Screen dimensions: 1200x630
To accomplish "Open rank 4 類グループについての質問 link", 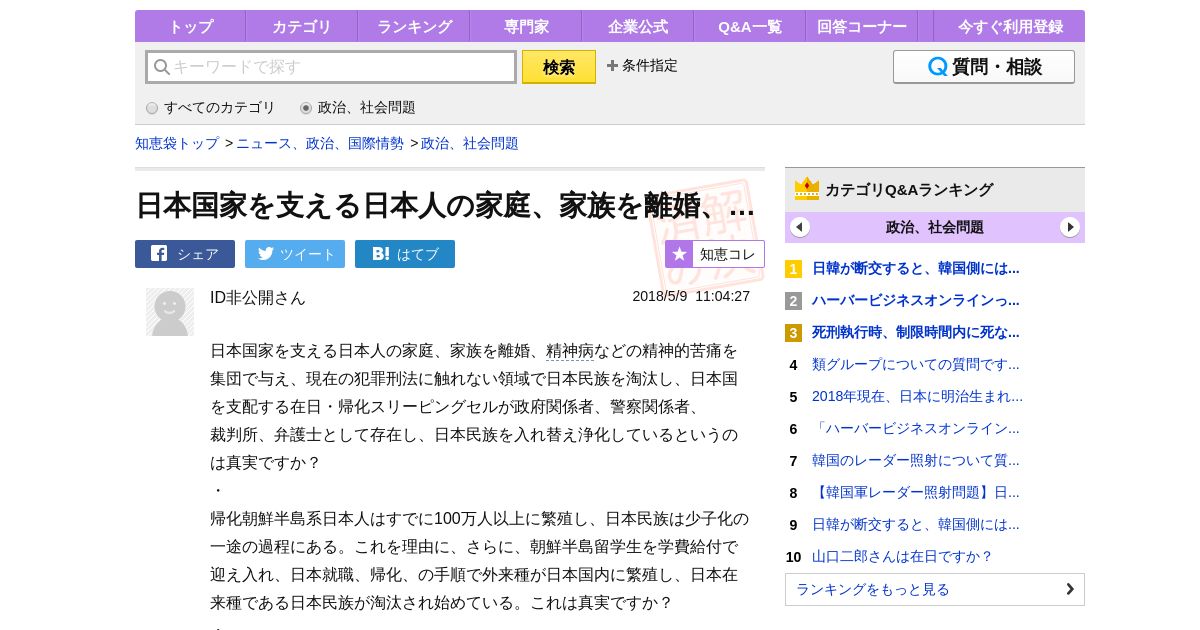I will [916, 364].
